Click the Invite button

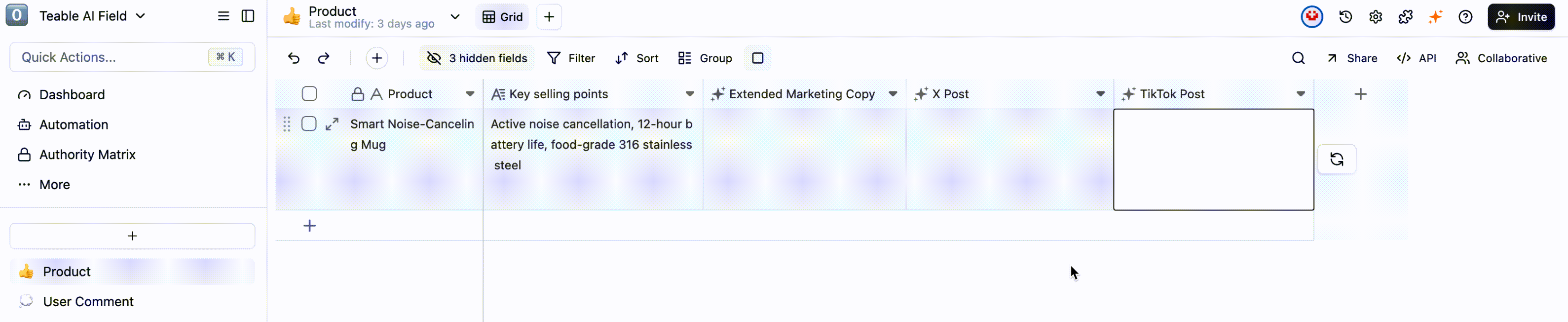pos(1521,16)
